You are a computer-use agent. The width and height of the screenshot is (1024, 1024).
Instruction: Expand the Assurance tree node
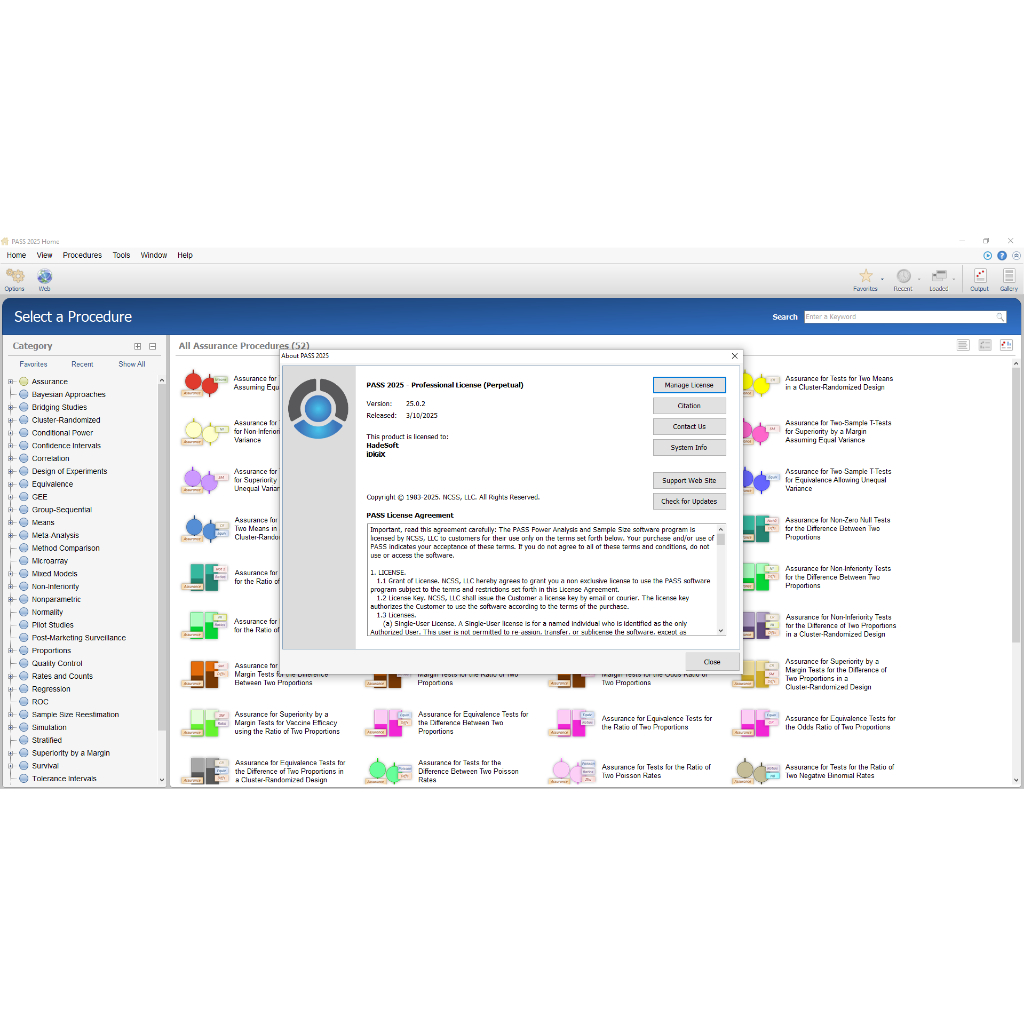(x=10, y=381)
